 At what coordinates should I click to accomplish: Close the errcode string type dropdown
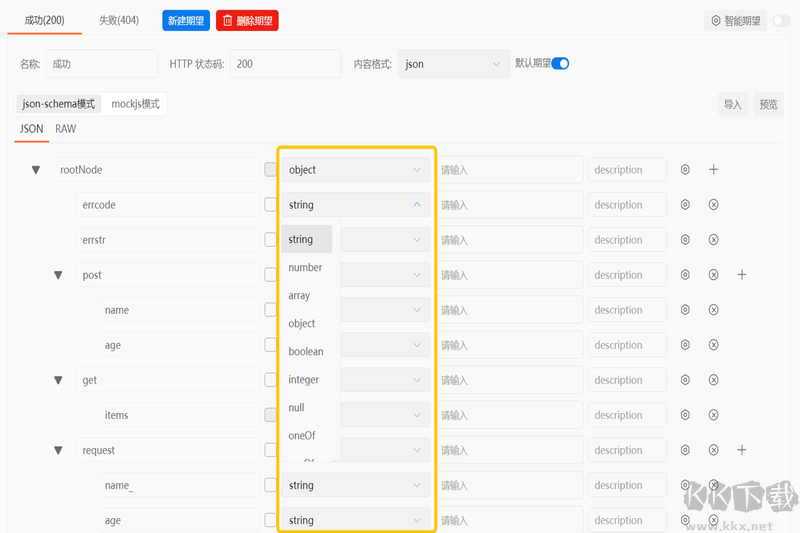click(355, 205)
